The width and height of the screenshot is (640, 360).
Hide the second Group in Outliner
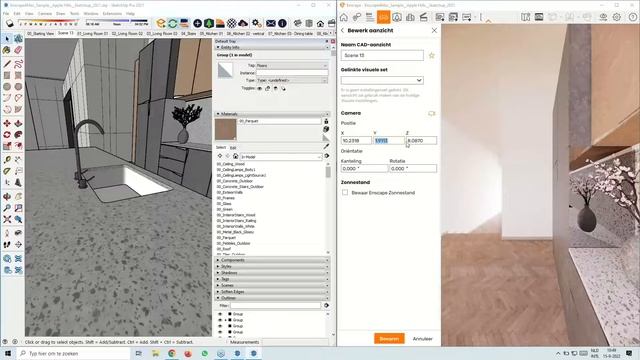tap(220, 320)
